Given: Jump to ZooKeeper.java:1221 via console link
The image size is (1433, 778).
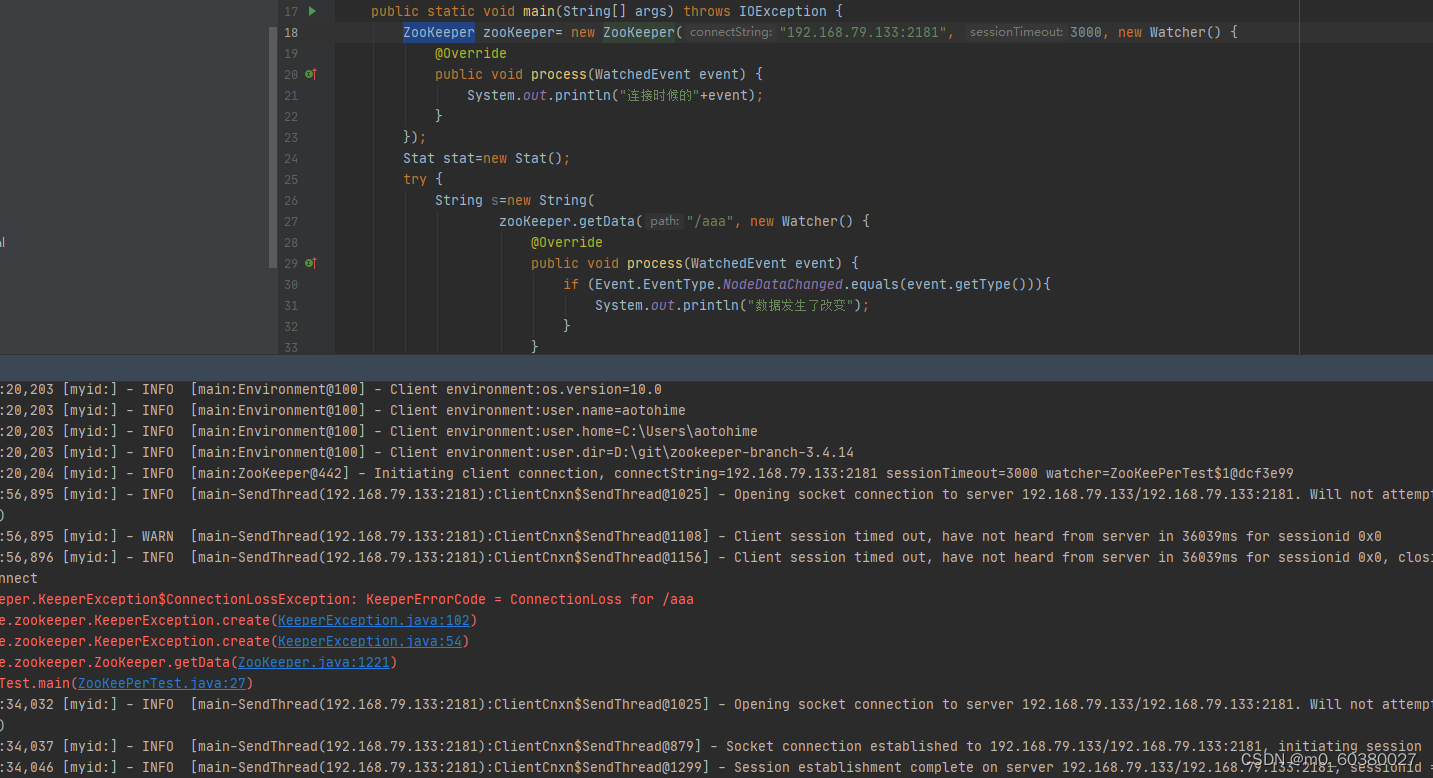Looking at the screenshot, I should (x=313, y=661).
